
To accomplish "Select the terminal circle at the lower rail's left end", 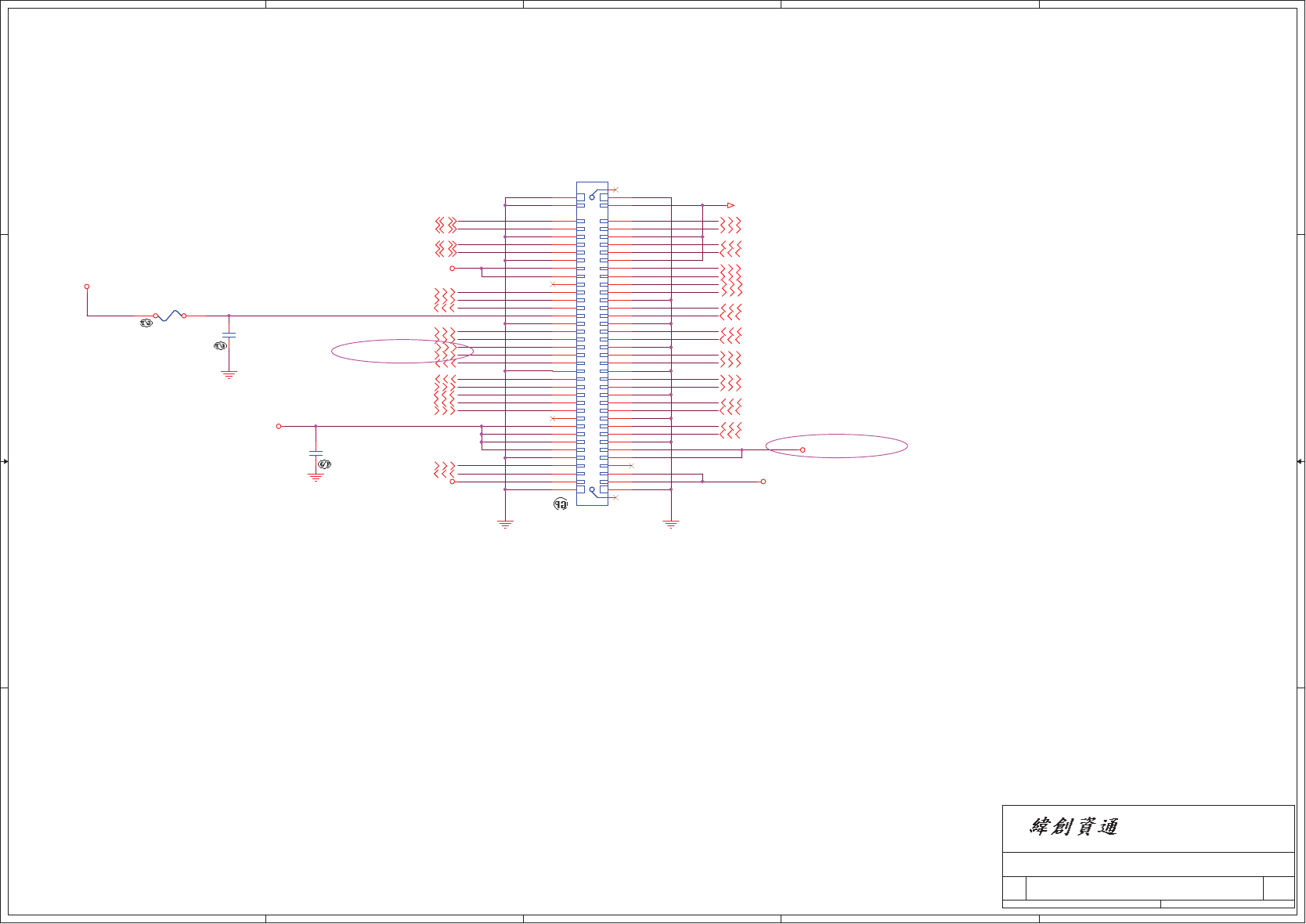I will [279, 426].
